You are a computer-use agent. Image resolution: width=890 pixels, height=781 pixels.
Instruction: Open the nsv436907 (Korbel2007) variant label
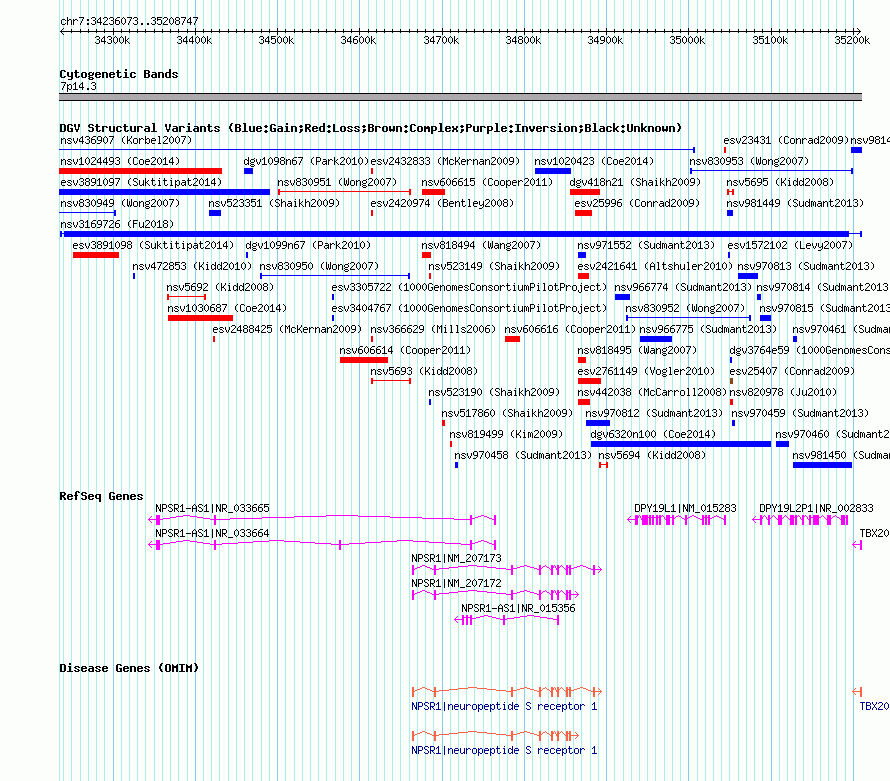[x=126, y=140]
